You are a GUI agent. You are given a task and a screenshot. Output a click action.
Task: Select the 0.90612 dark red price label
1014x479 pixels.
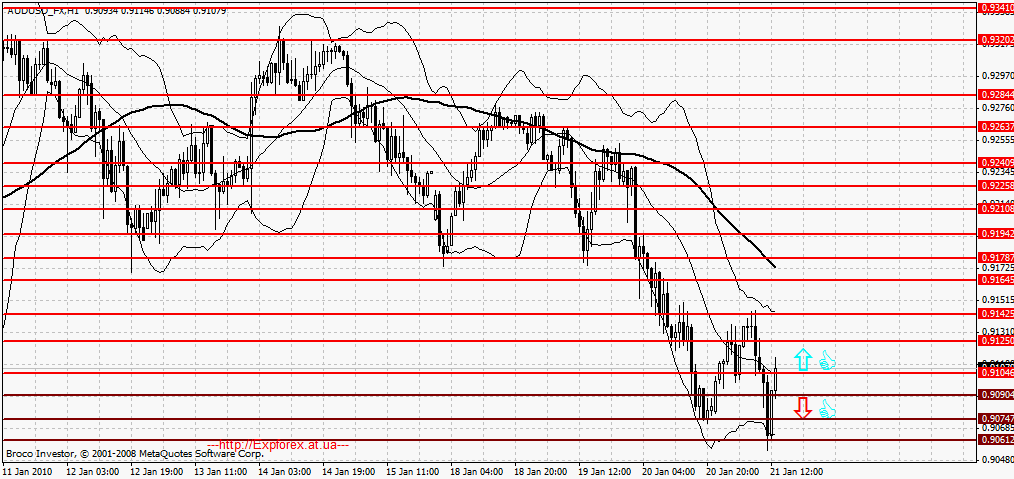click(x=997, y=440)
